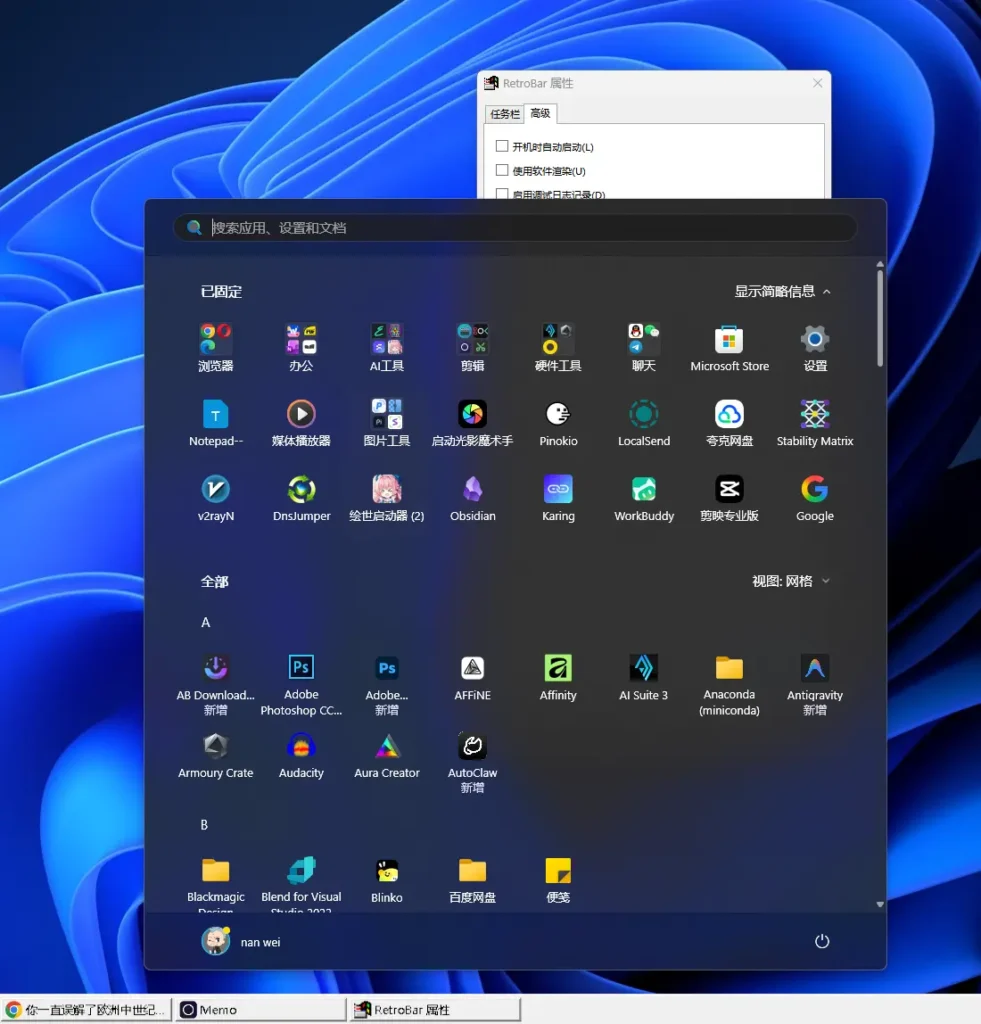Click the power button in Start menu
This screenshot has width=981, height=1024.
821,941
